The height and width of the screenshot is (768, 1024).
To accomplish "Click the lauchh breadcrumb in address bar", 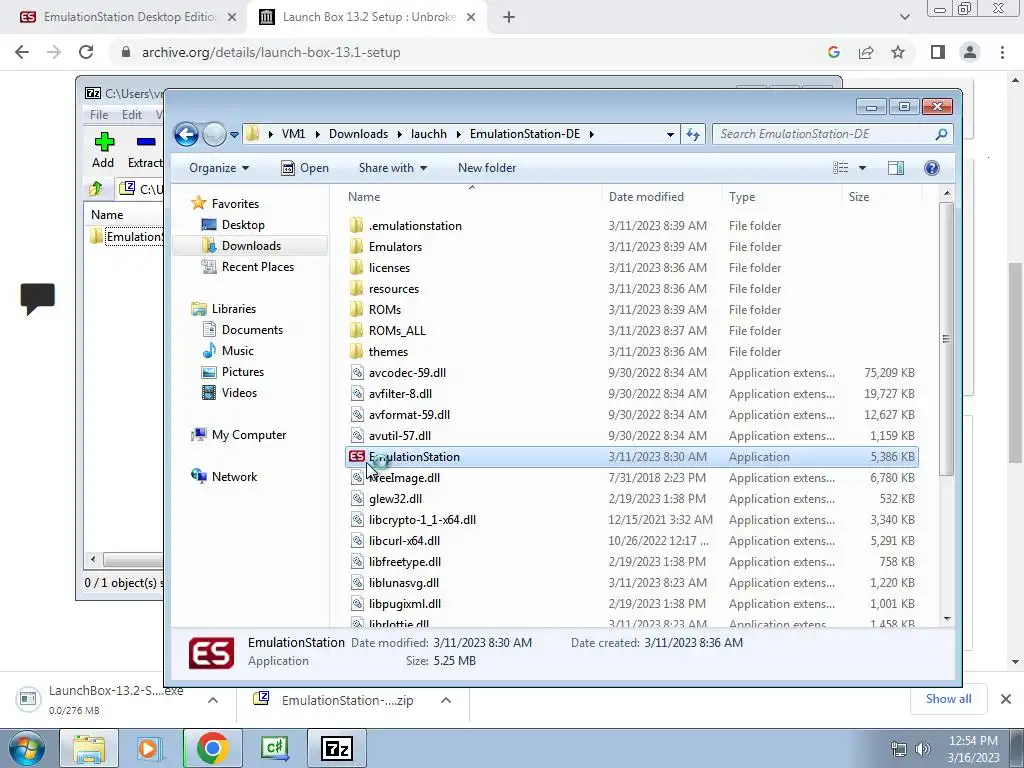I will pos(428,134).
